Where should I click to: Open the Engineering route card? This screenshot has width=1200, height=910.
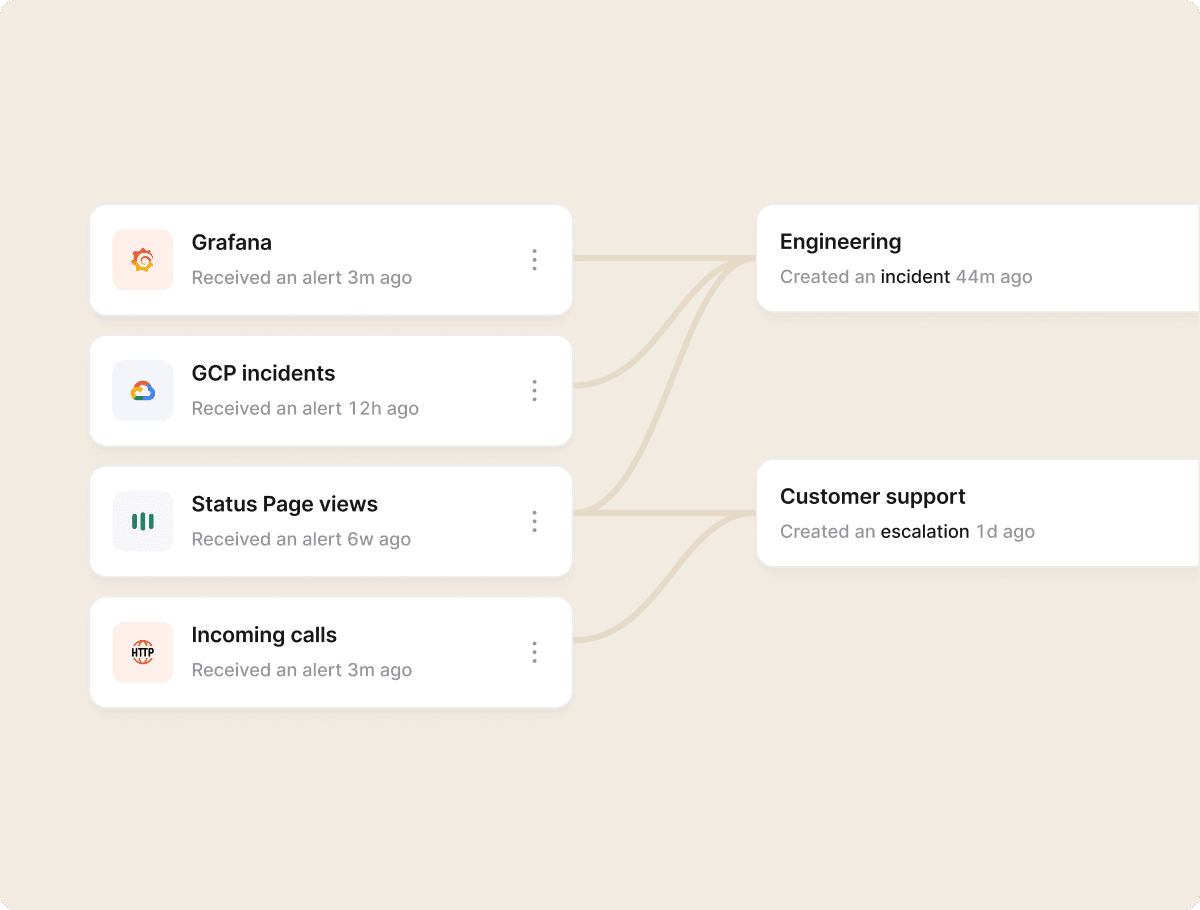pyautogui.click(x=978, y=259)
